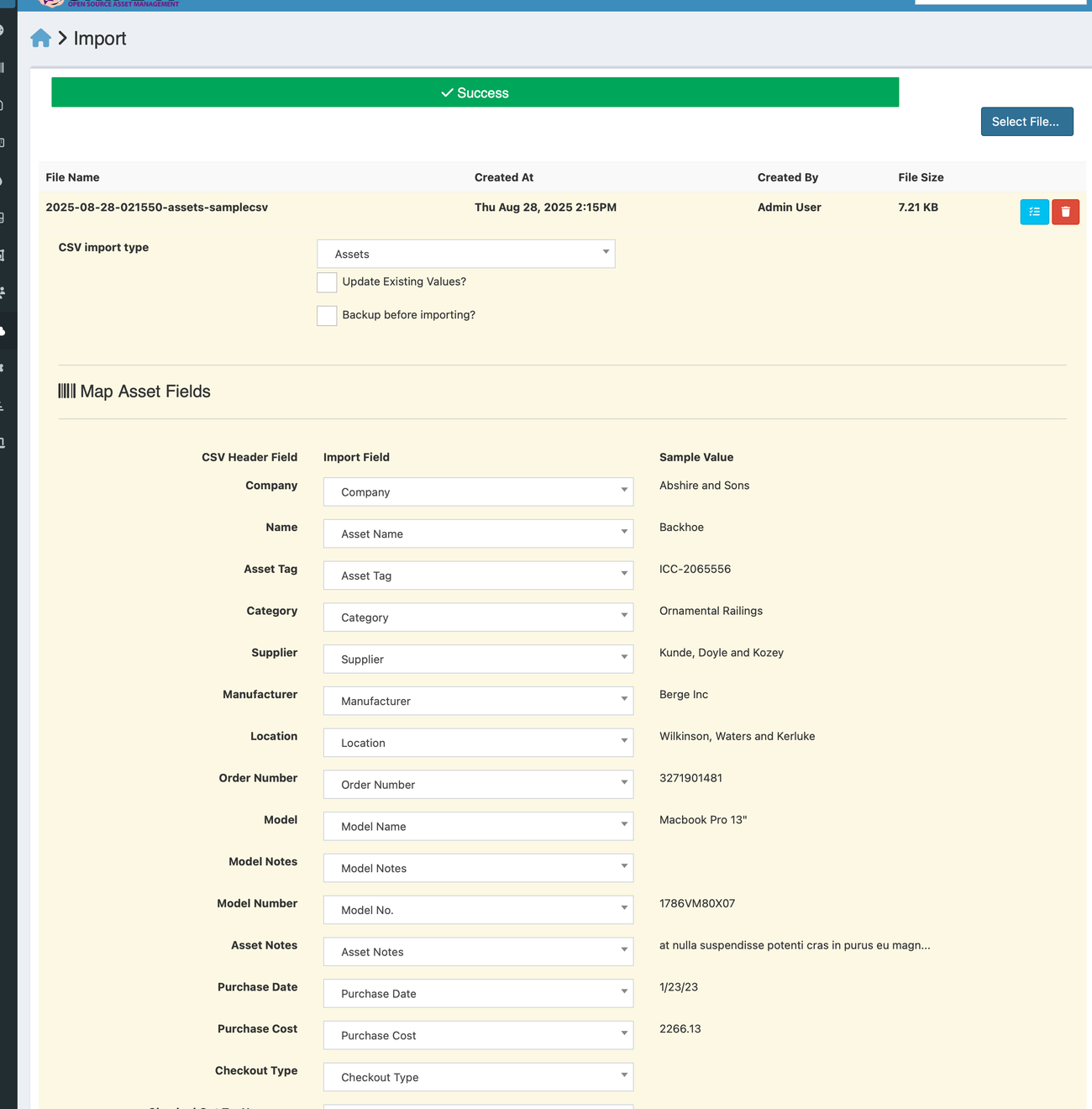Image resolution: width=1092 pixels, height=1109 pixels.
Task: Open the Checkout Type import field dropdown
Action: tap(478, 1077)
